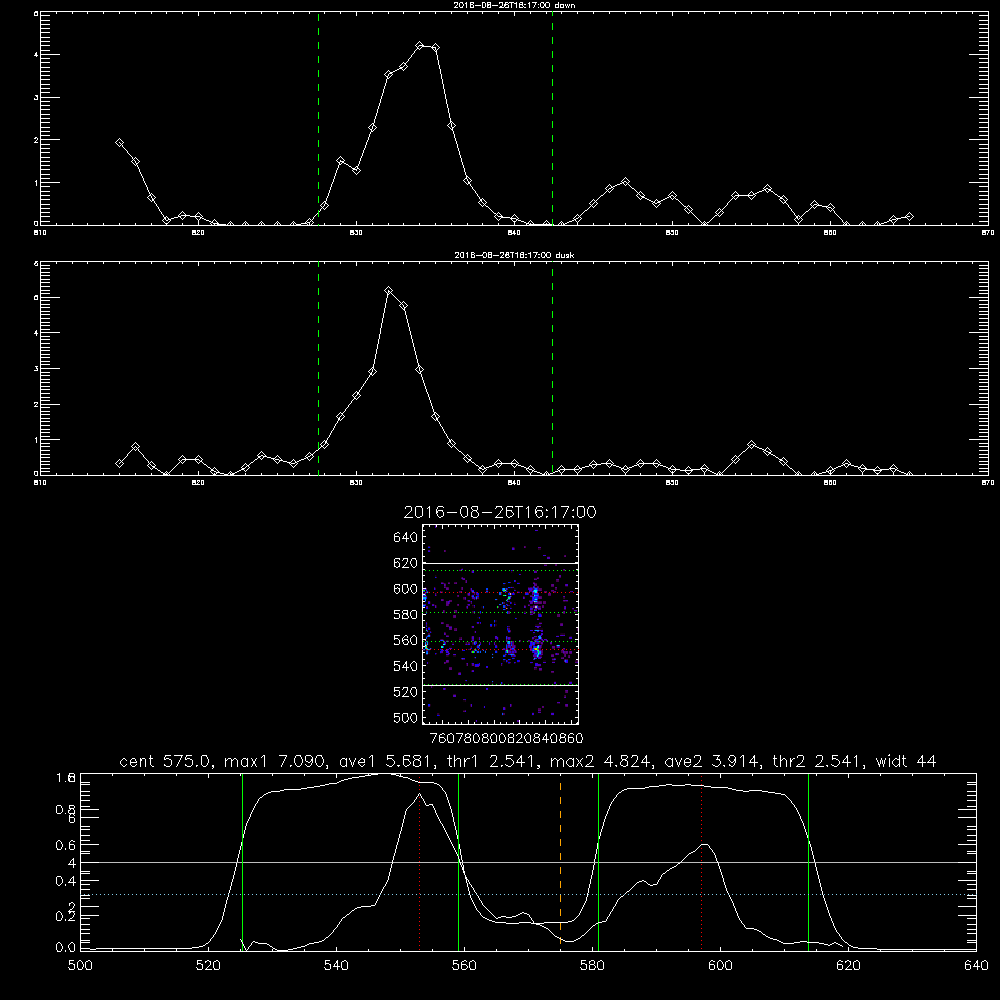Click the heatmap x-axis labels '760780800820840860'
Image resolution: width=1000 pixels, height=1000 pixels.
tap(506, 739)
